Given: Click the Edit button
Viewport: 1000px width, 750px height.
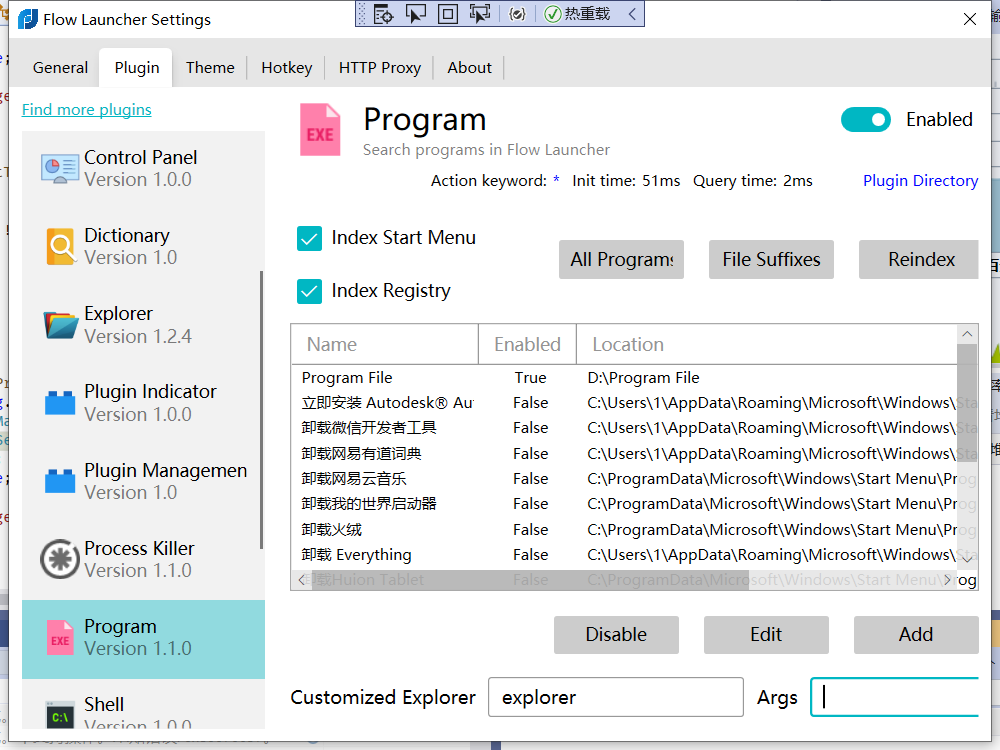Looking at the screenshot, I should [766, 635].
